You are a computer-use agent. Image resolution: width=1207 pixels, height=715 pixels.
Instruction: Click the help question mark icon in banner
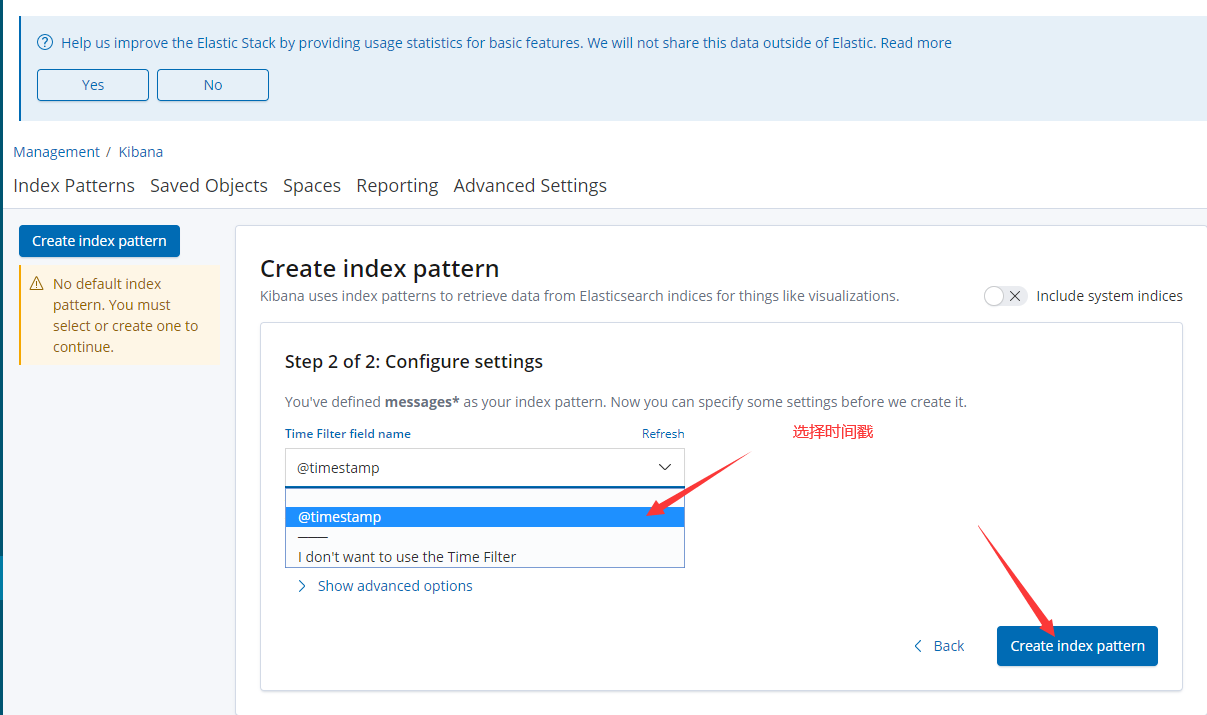[x=45, y=43]
